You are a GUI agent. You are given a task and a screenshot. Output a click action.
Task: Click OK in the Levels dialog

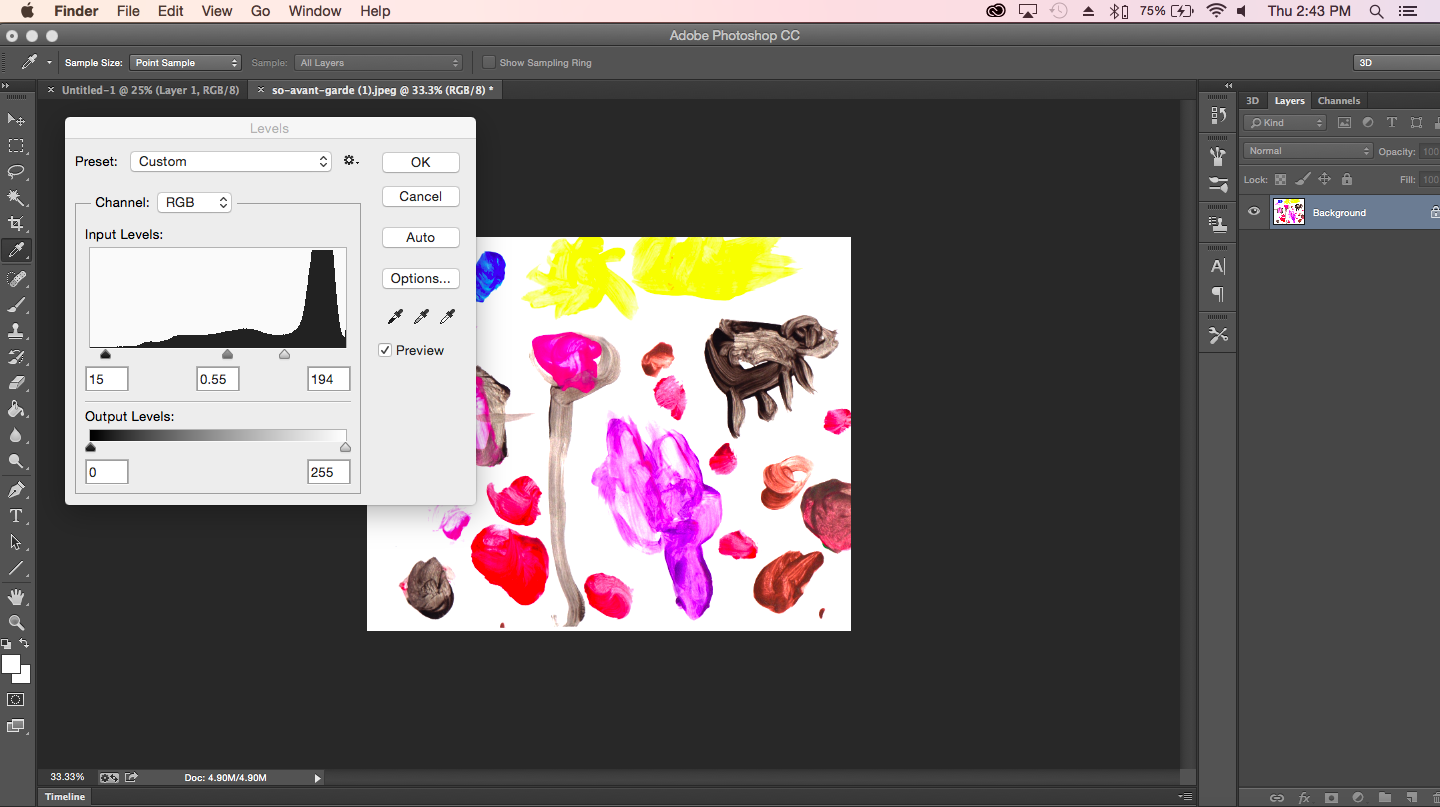(420, 162)
